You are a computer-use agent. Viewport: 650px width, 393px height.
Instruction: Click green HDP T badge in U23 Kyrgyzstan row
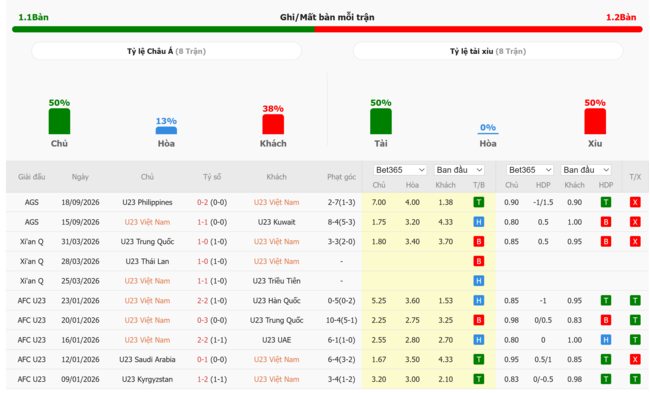coord(606,379)
